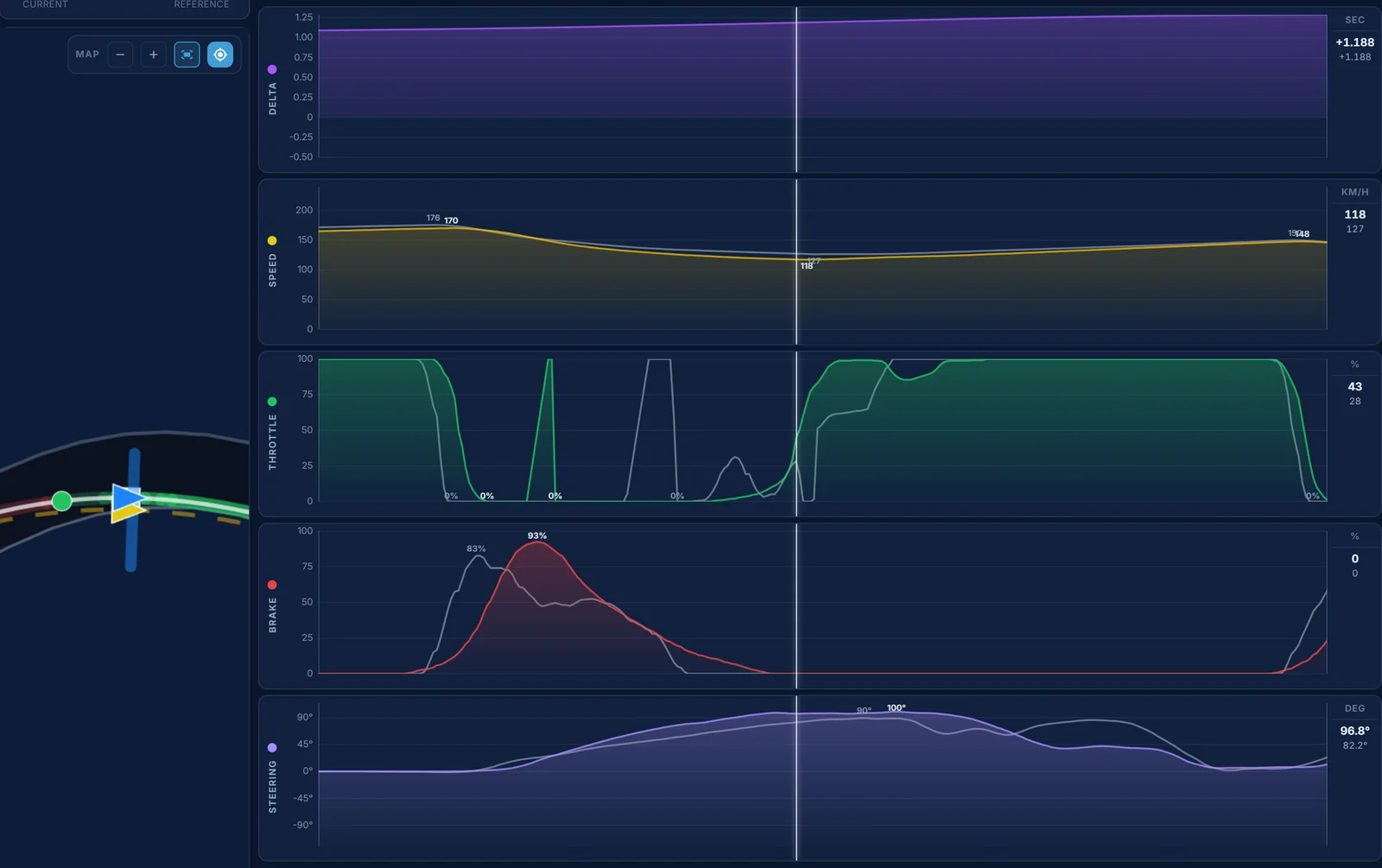Click the 148 speed label at chart end

click(x=1303, y=234)
